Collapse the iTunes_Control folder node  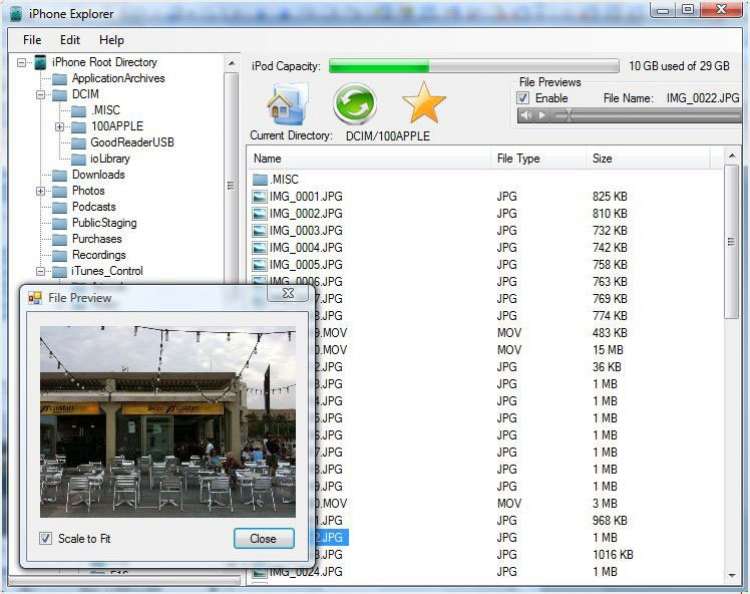[x=41, y=272]
